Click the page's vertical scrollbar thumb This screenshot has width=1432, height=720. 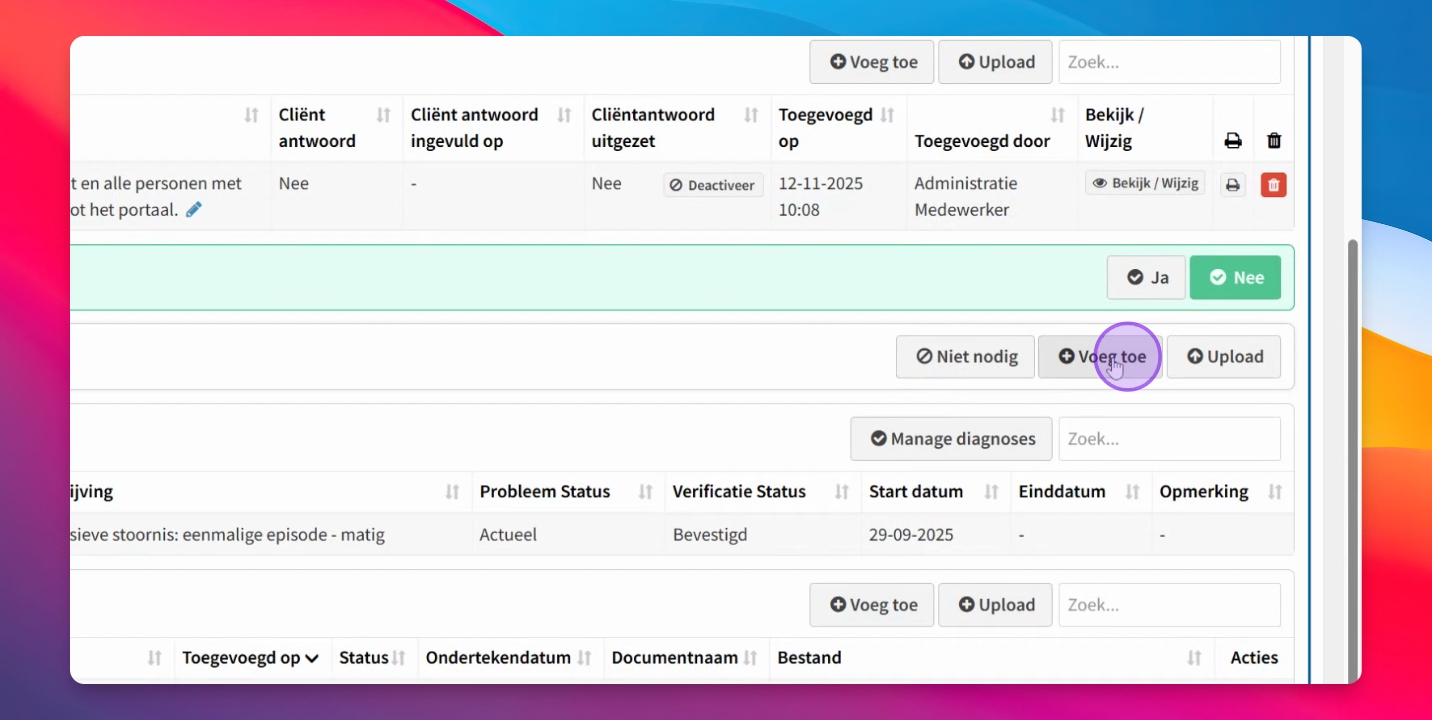pos(1355,460)
